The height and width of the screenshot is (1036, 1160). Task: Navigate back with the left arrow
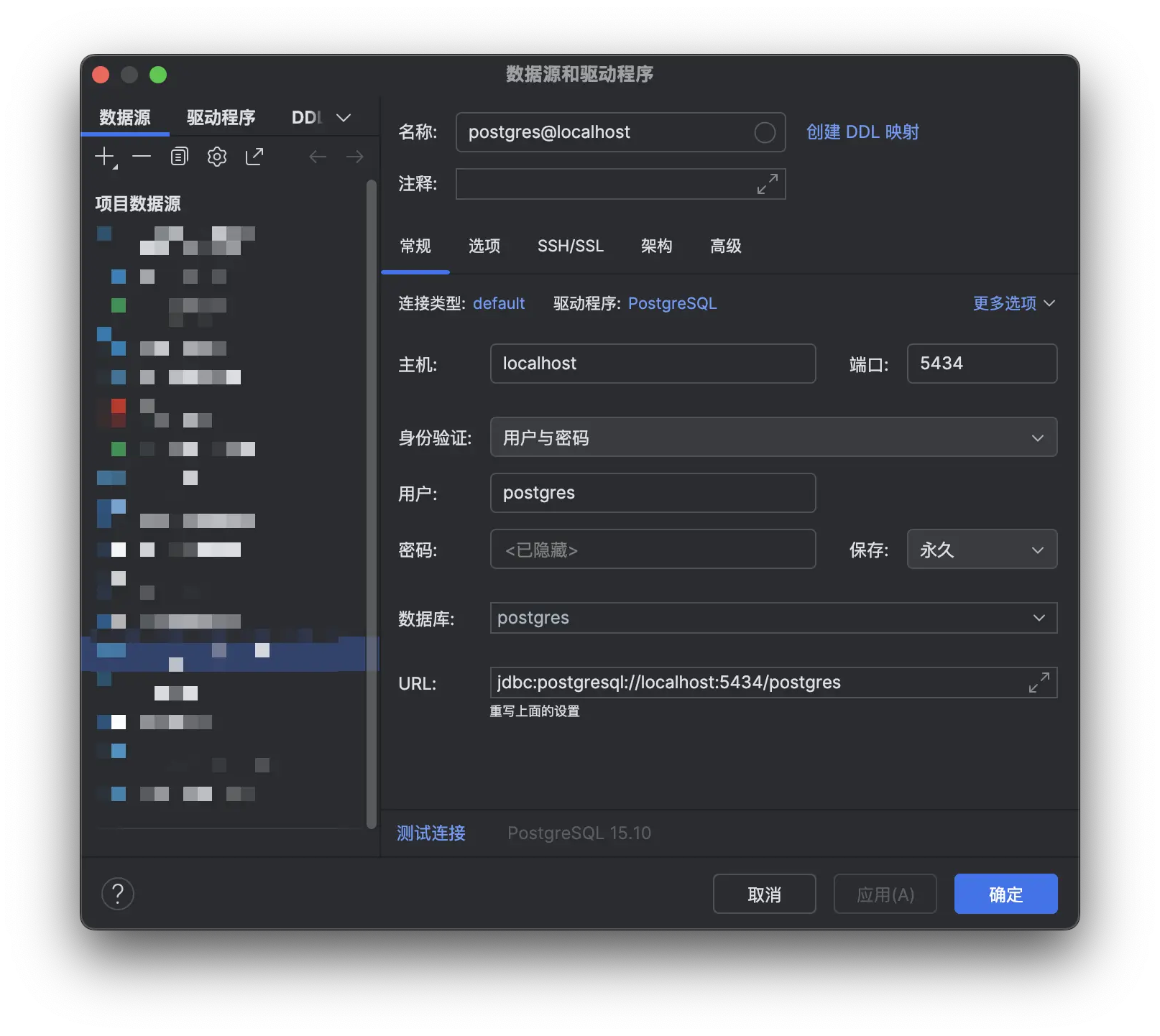[x=318, y=157]
